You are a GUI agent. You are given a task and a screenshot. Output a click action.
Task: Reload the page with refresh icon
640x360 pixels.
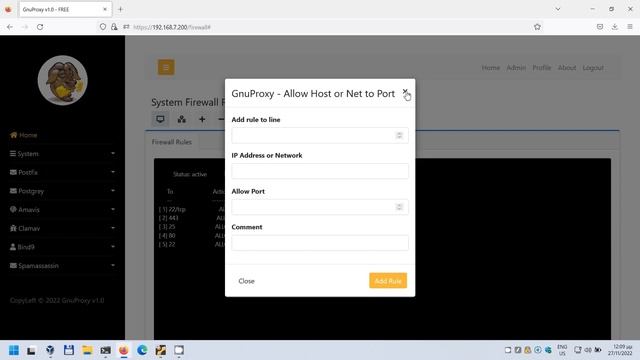[40, 27]
